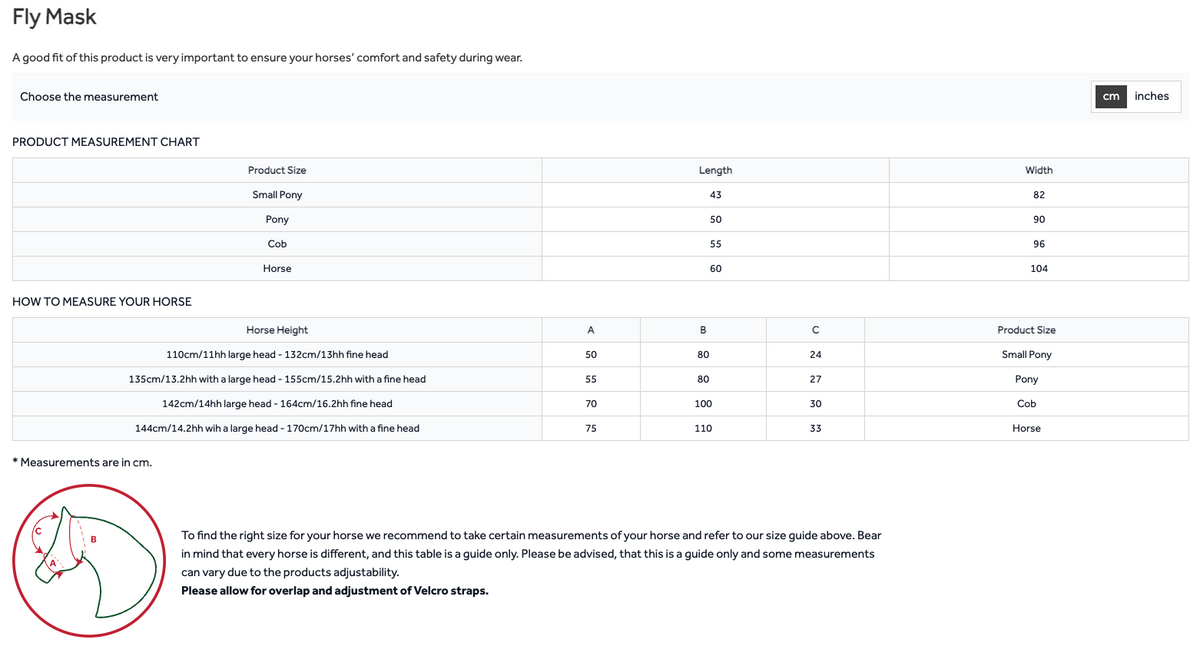
Task: Select the Small Pony row in product chart
Action: [x=600, y=195]
